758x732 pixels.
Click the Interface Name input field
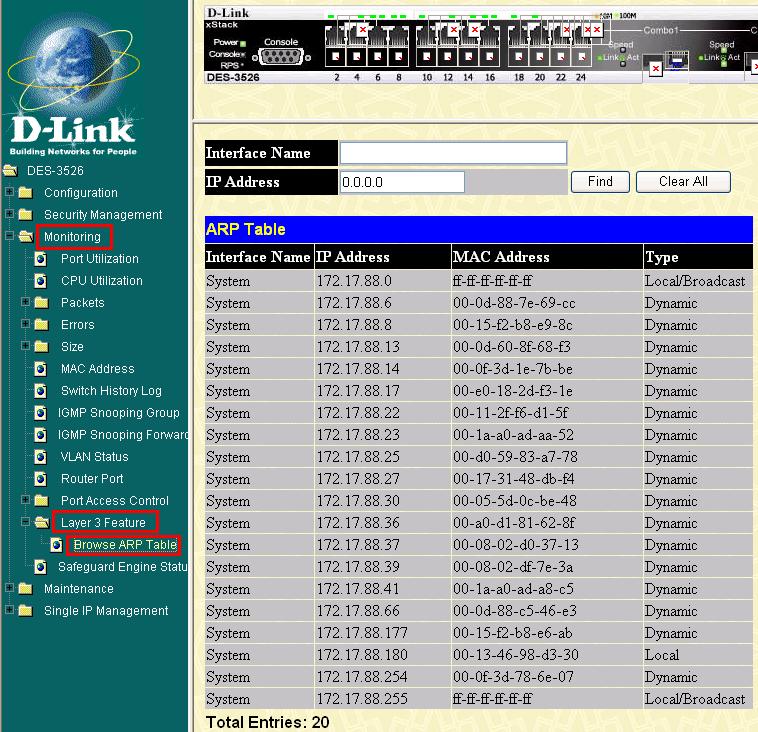point(453,153)
